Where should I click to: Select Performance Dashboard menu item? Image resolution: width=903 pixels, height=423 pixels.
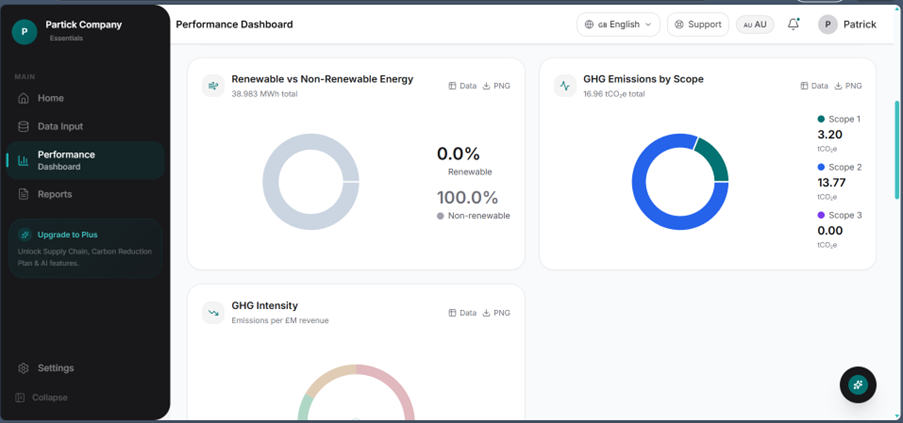85,161
